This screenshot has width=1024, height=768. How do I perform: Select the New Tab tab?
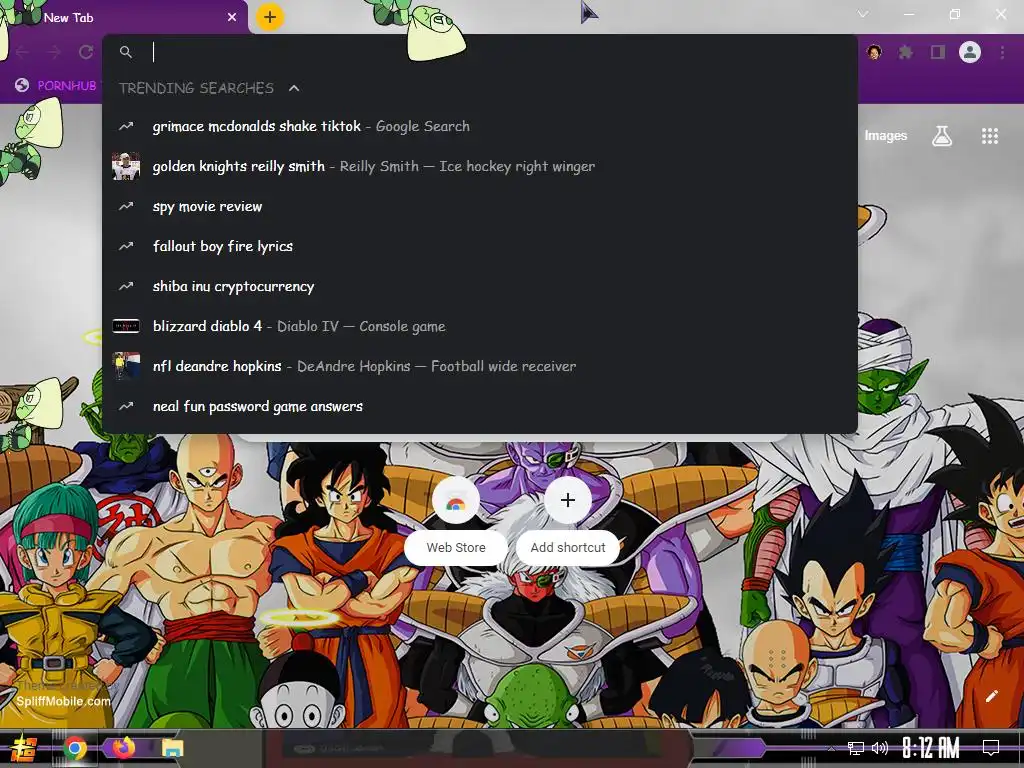pos(124,18)
